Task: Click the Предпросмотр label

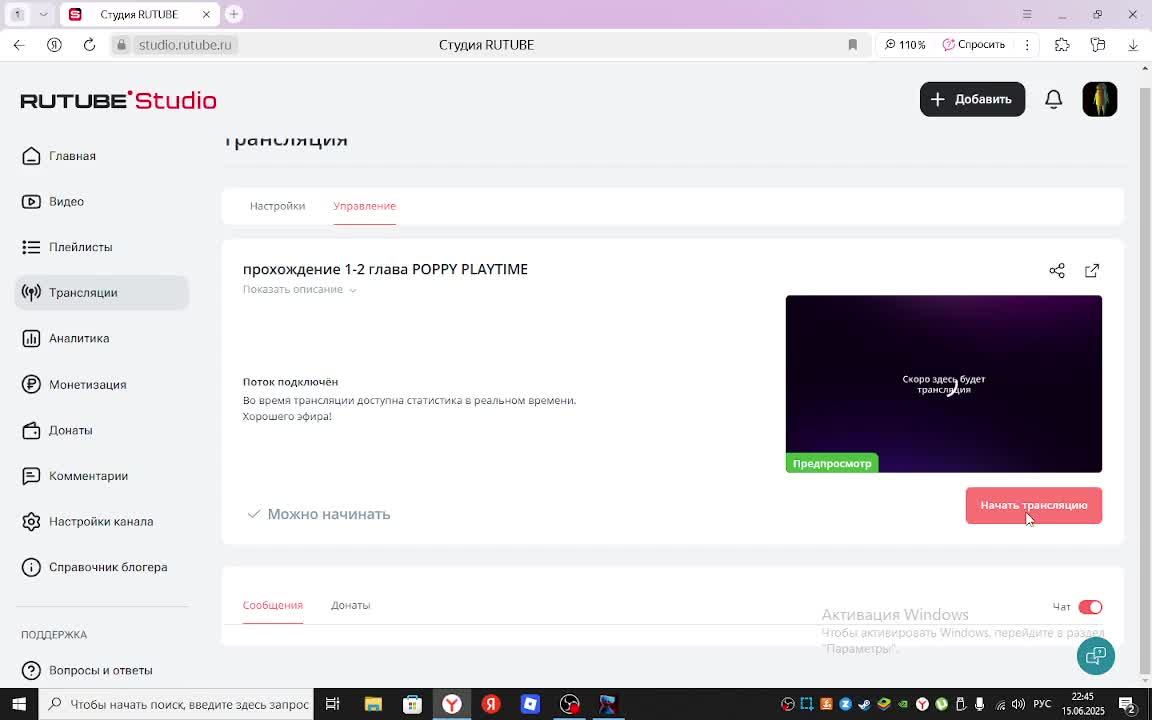Action: tap(832, 464)
